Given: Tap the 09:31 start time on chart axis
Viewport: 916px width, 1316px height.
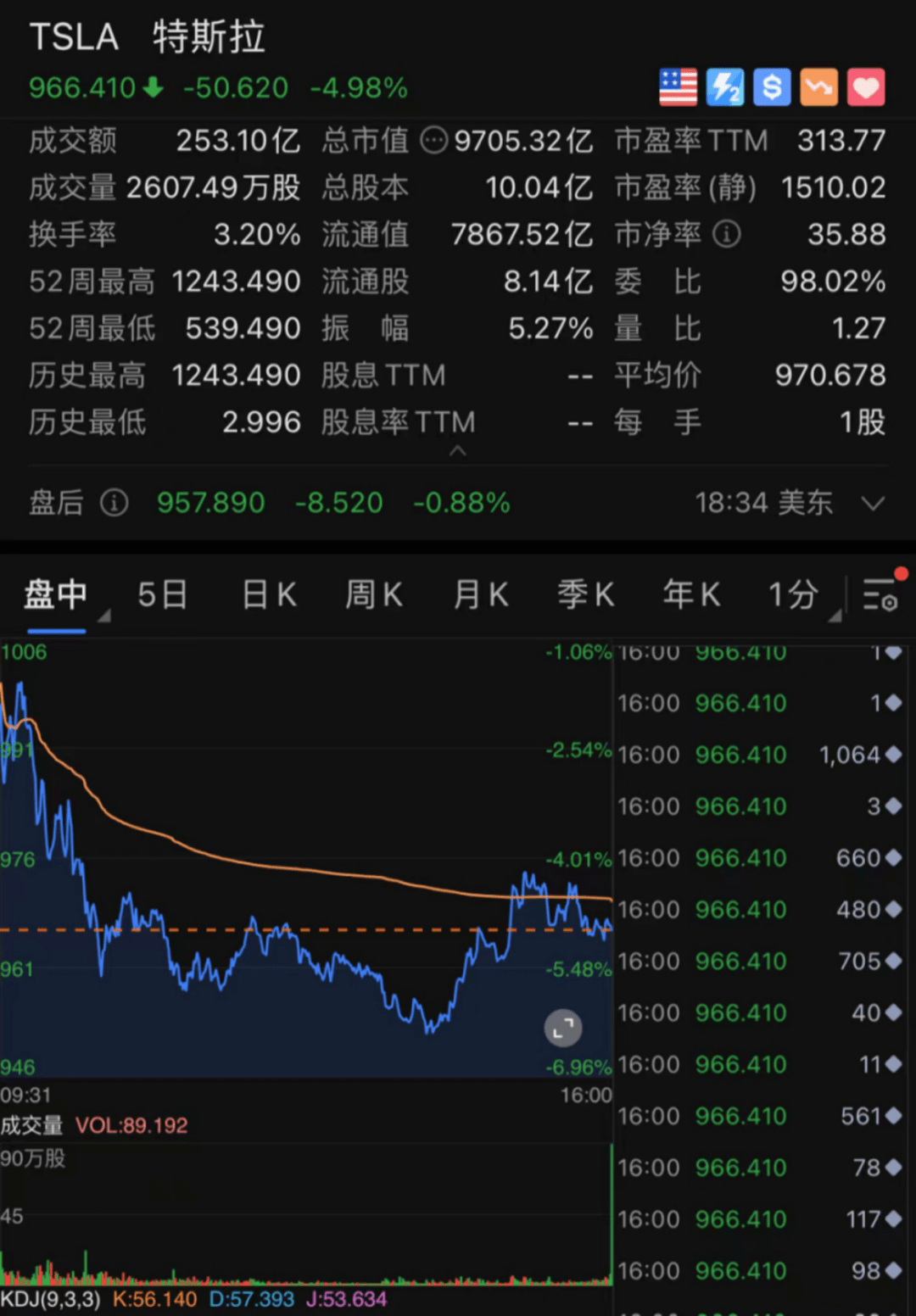Looking at the screenshot, I should coord(25,1095).
